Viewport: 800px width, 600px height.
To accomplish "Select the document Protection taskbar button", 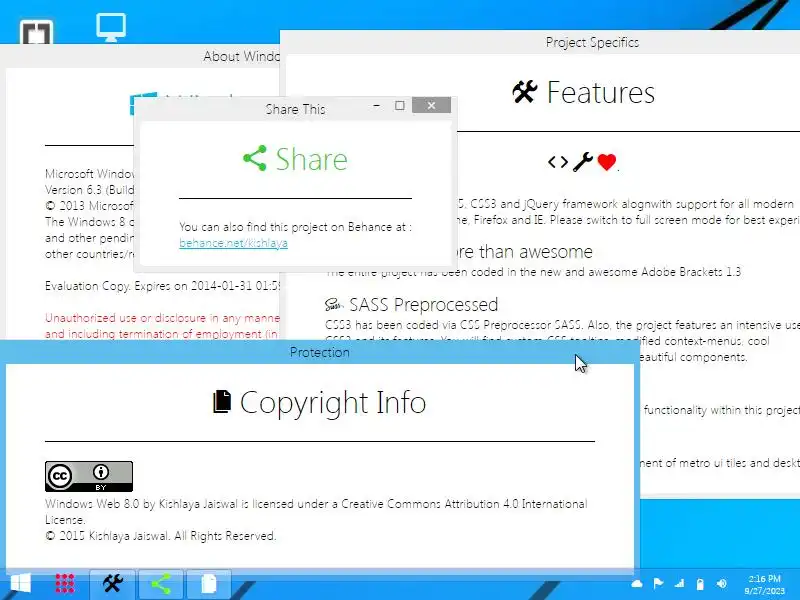I will [x=209, y=584].
